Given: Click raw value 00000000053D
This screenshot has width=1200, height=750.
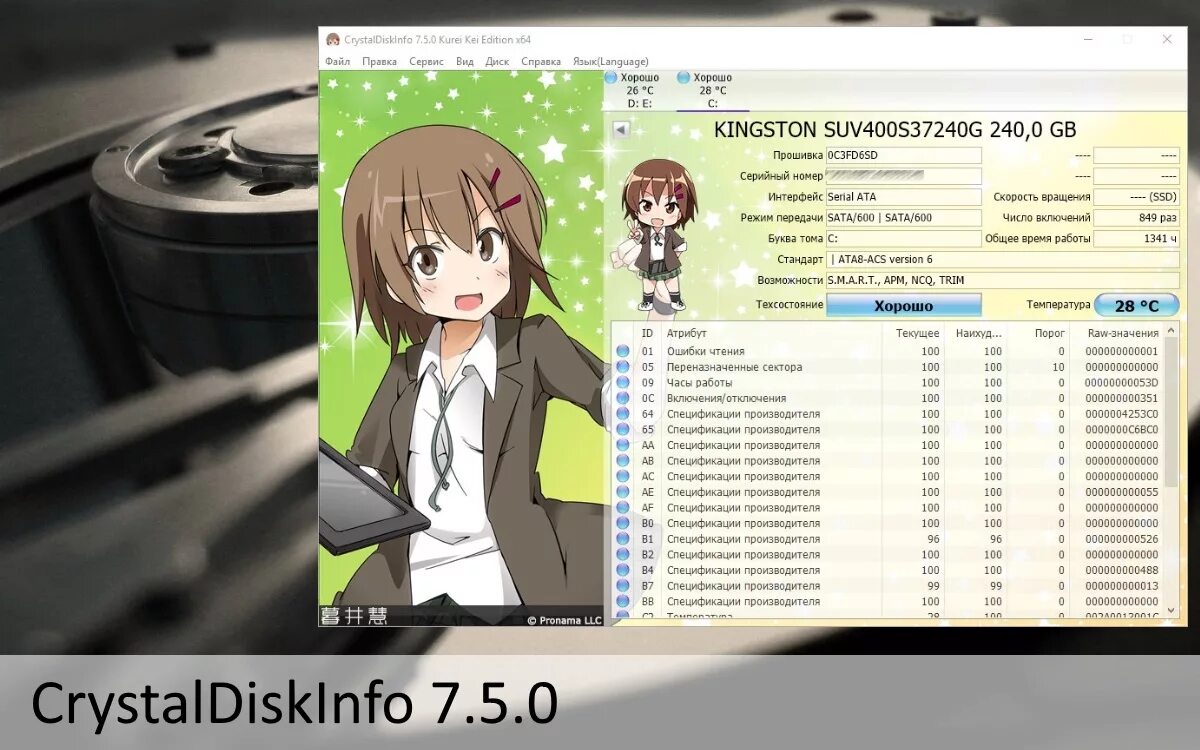Looking at the screenshot, I should 1121,382.
